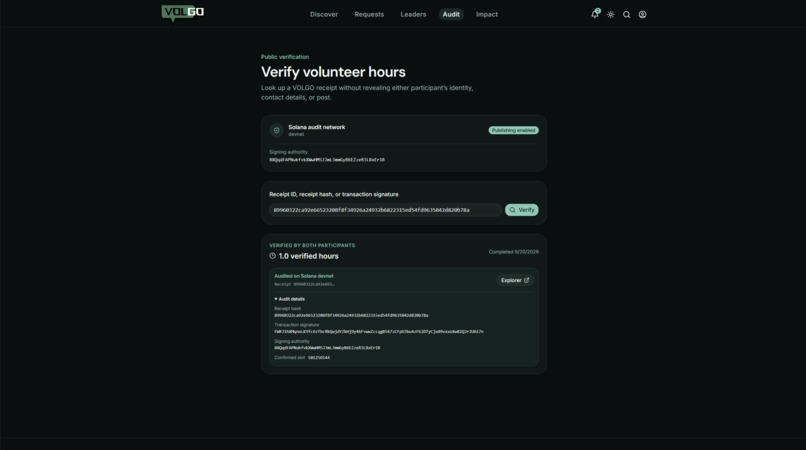
Task: Switch to the Leaders page
Action: pos(413,14)
